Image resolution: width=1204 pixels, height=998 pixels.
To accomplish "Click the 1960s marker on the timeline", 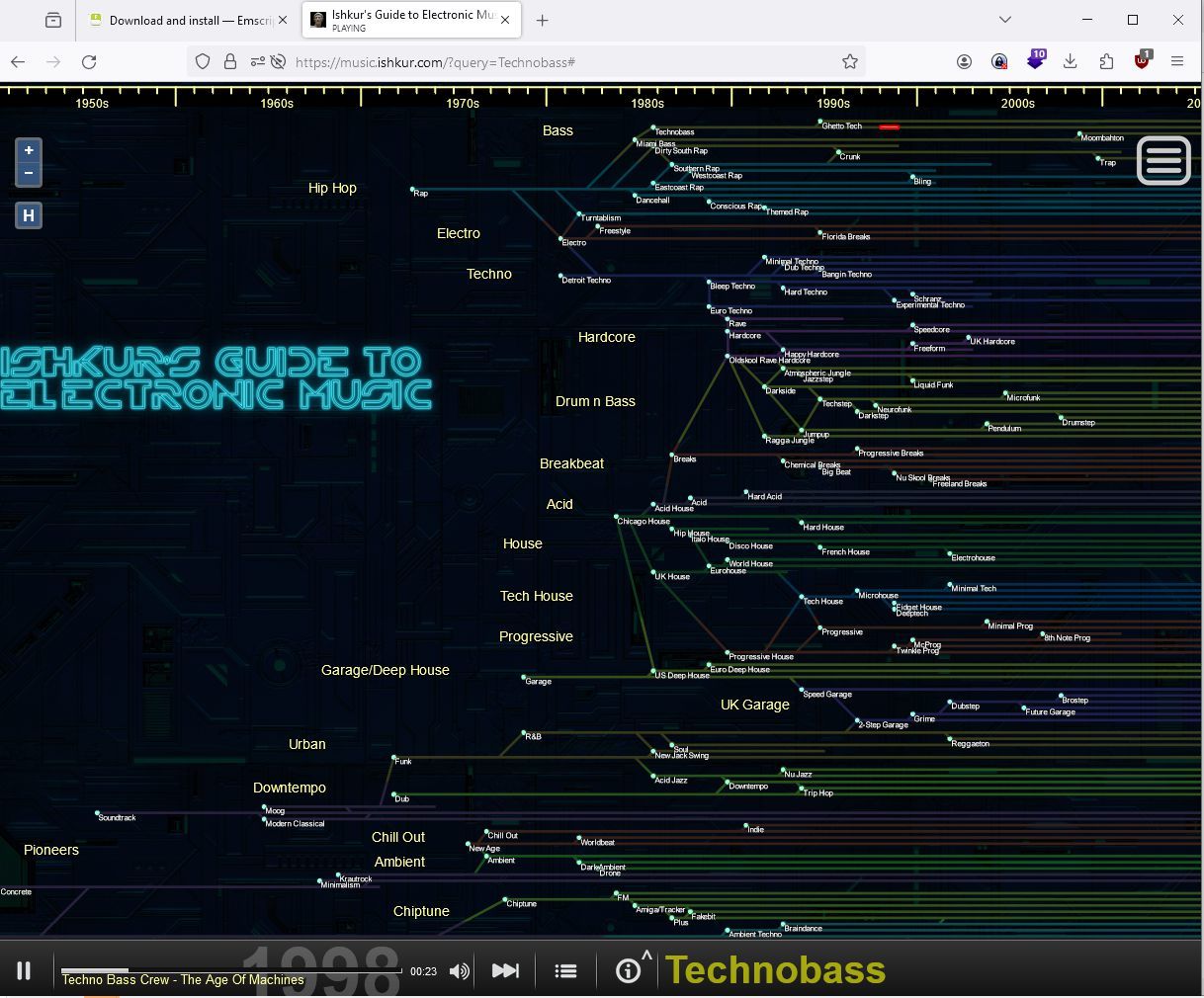I will click(277, 103).
